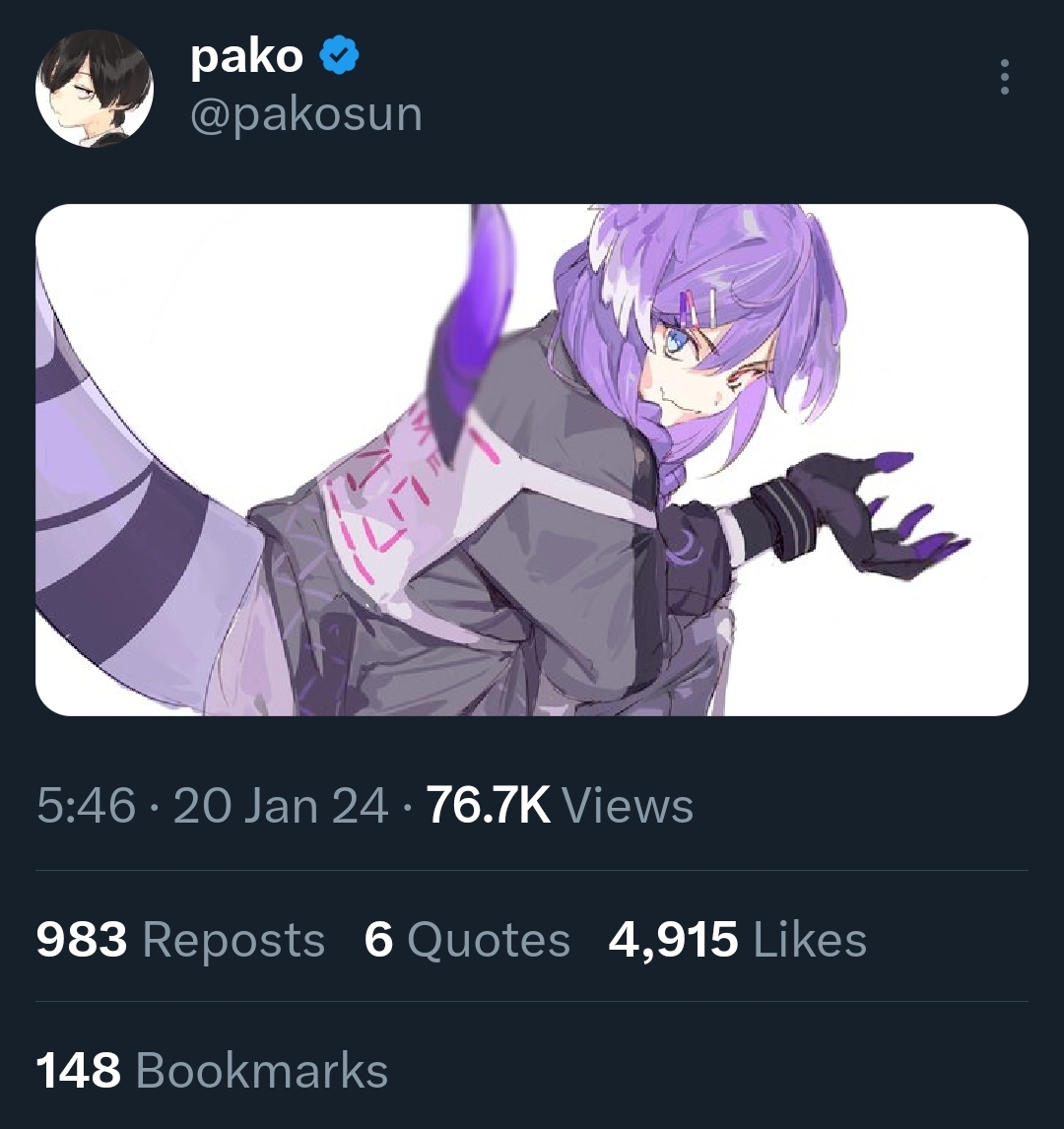Open the display name "pako"

click(247, 56)
